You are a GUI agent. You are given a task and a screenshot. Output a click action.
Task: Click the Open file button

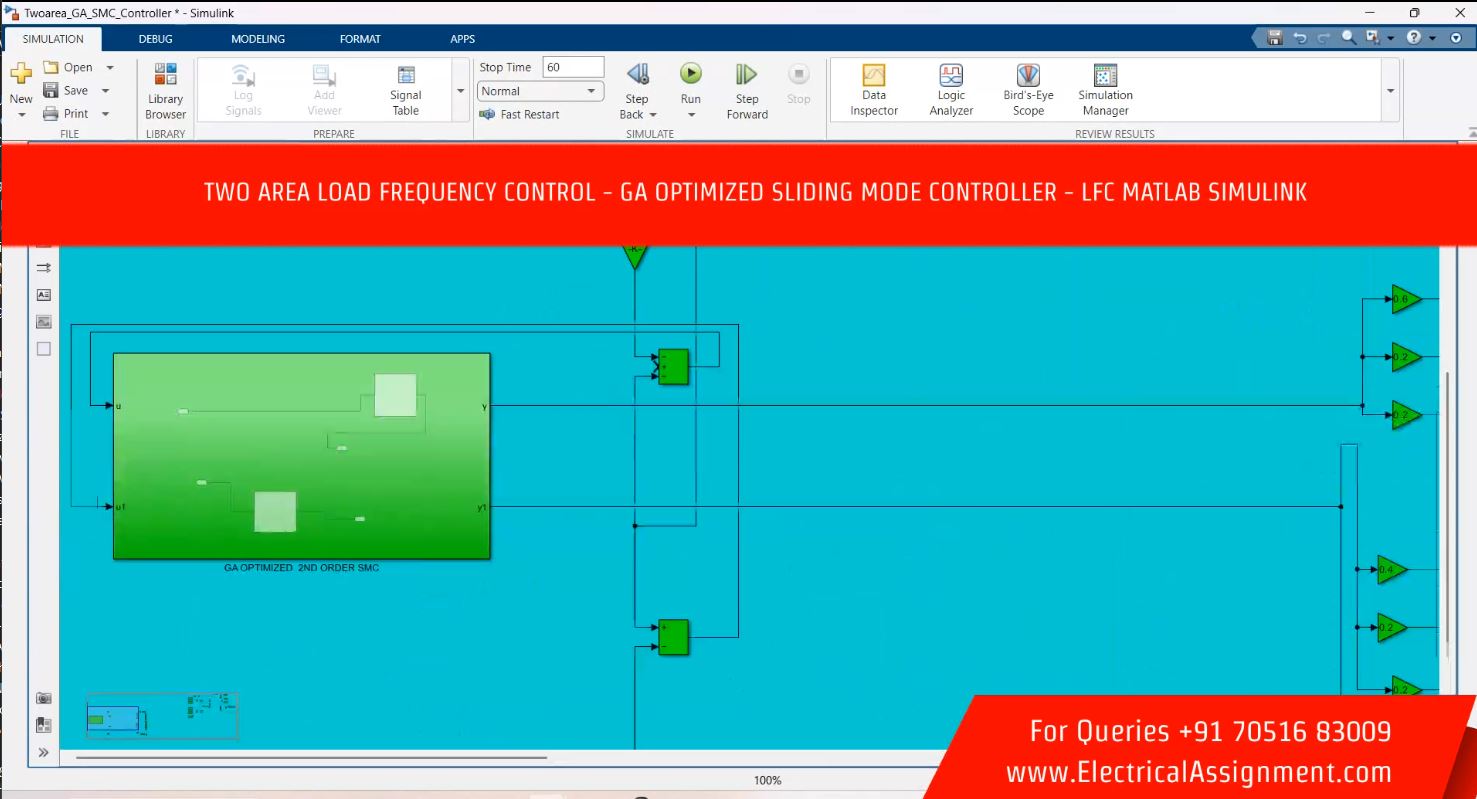[x=68, y=68]
